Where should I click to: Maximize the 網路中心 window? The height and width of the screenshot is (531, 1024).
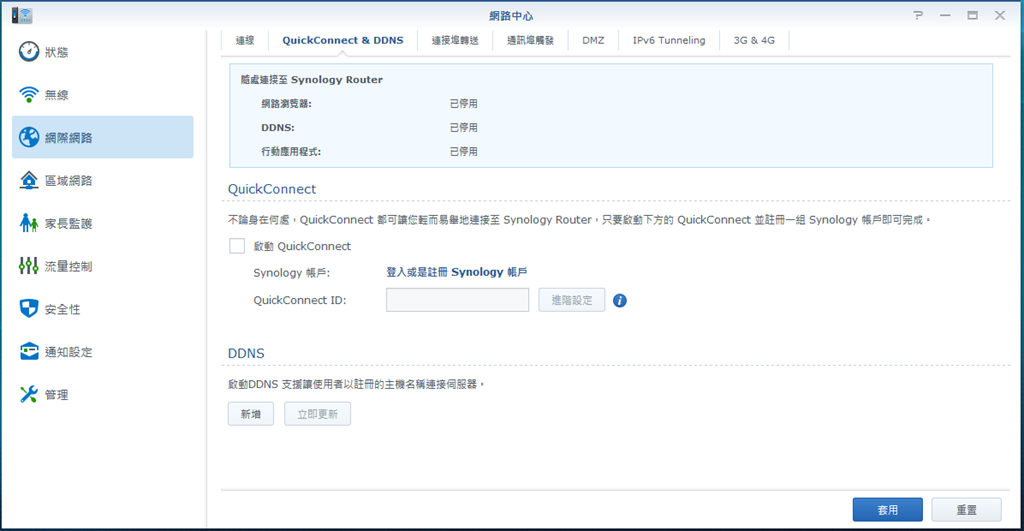[x=972, y=15]
